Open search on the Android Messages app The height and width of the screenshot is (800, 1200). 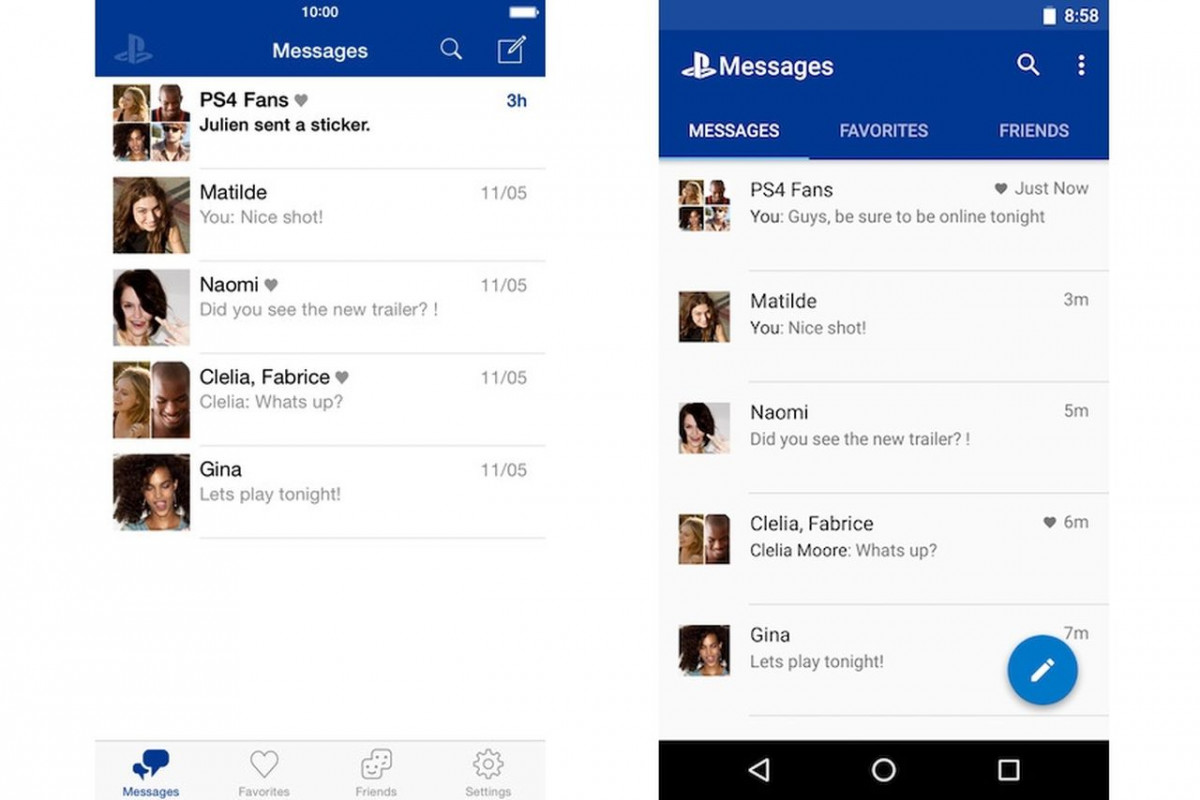[1028, 64]
